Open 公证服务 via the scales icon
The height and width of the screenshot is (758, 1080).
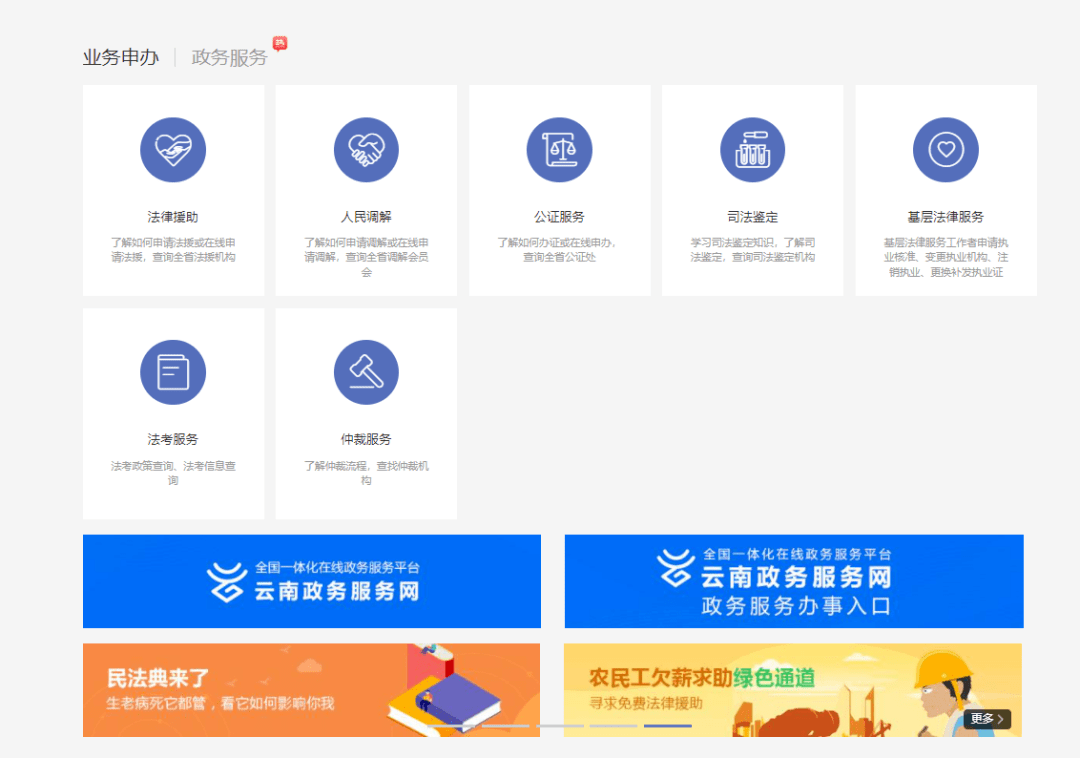click(559, 149)
